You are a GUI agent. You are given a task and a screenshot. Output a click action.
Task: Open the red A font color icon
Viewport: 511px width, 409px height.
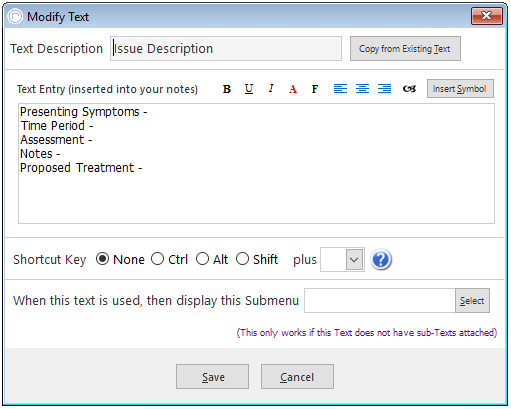point(293,89)
